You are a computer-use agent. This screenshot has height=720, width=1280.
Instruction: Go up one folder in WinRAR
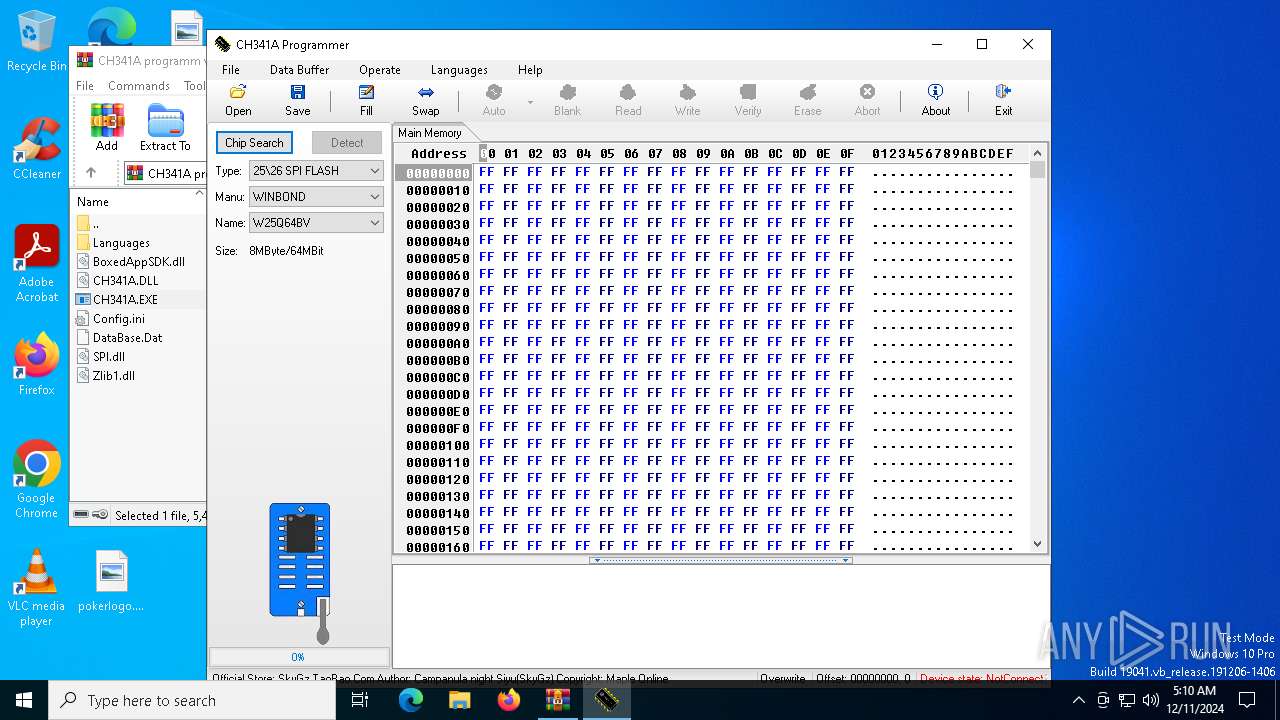[90, 173]
